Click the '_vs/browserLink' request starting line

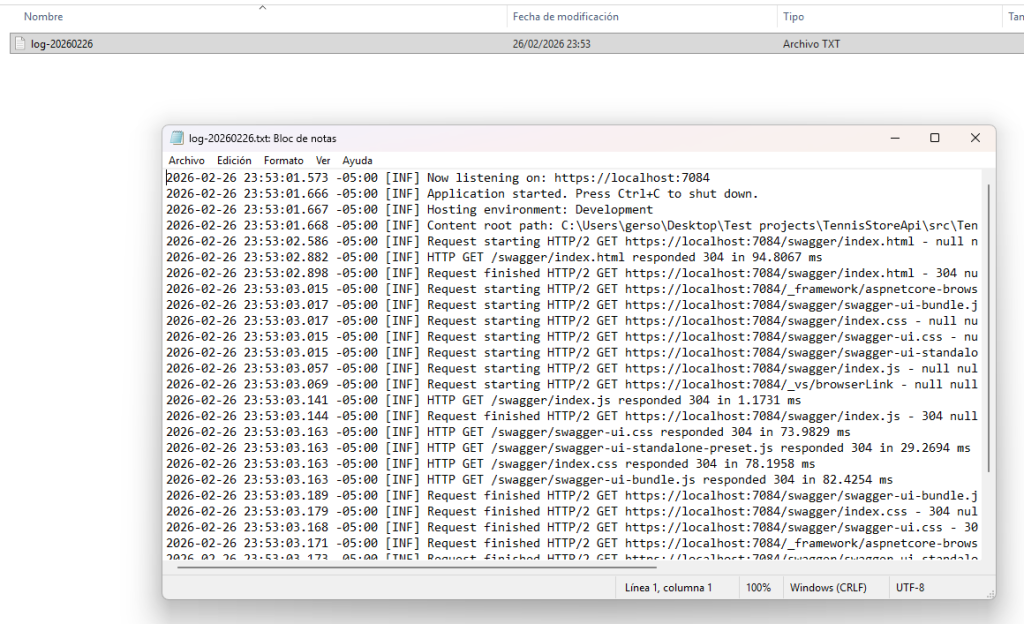(x=571, y=384)
